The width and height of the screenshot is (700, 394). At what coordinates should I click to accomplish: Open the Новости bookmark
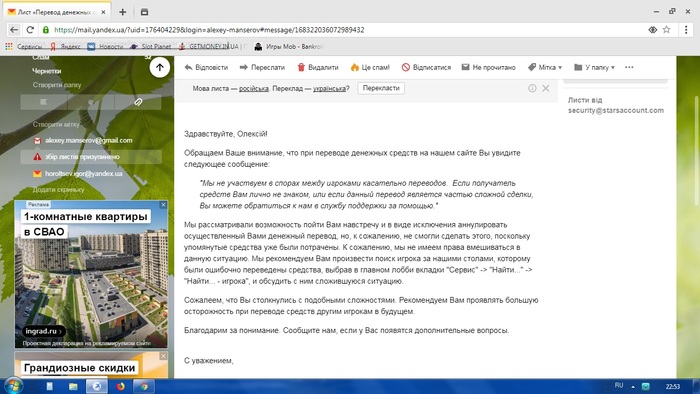[105, 46]
